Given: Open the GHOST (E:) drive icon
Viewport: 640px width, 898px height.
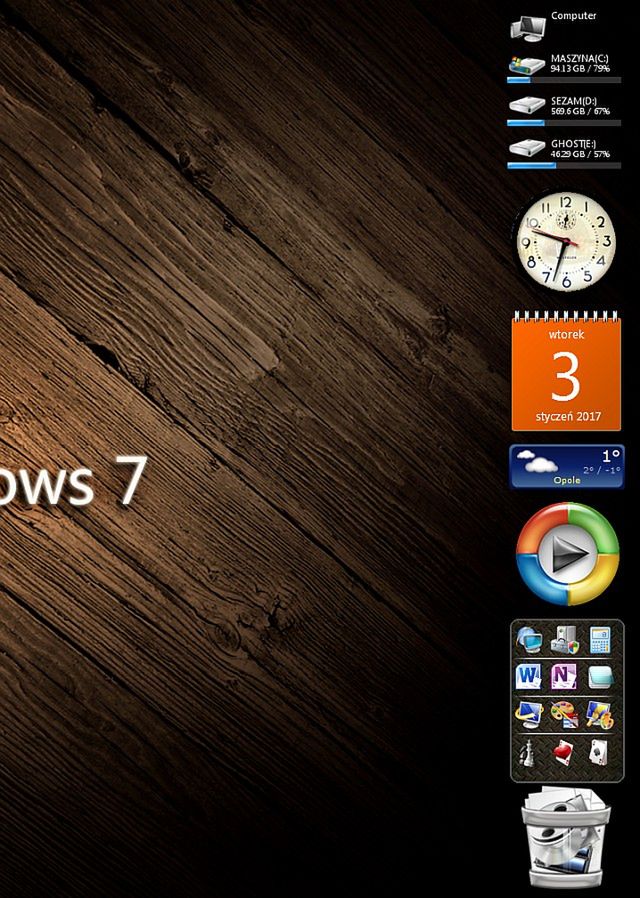Looking at the screenshot, I should point(527,148).
